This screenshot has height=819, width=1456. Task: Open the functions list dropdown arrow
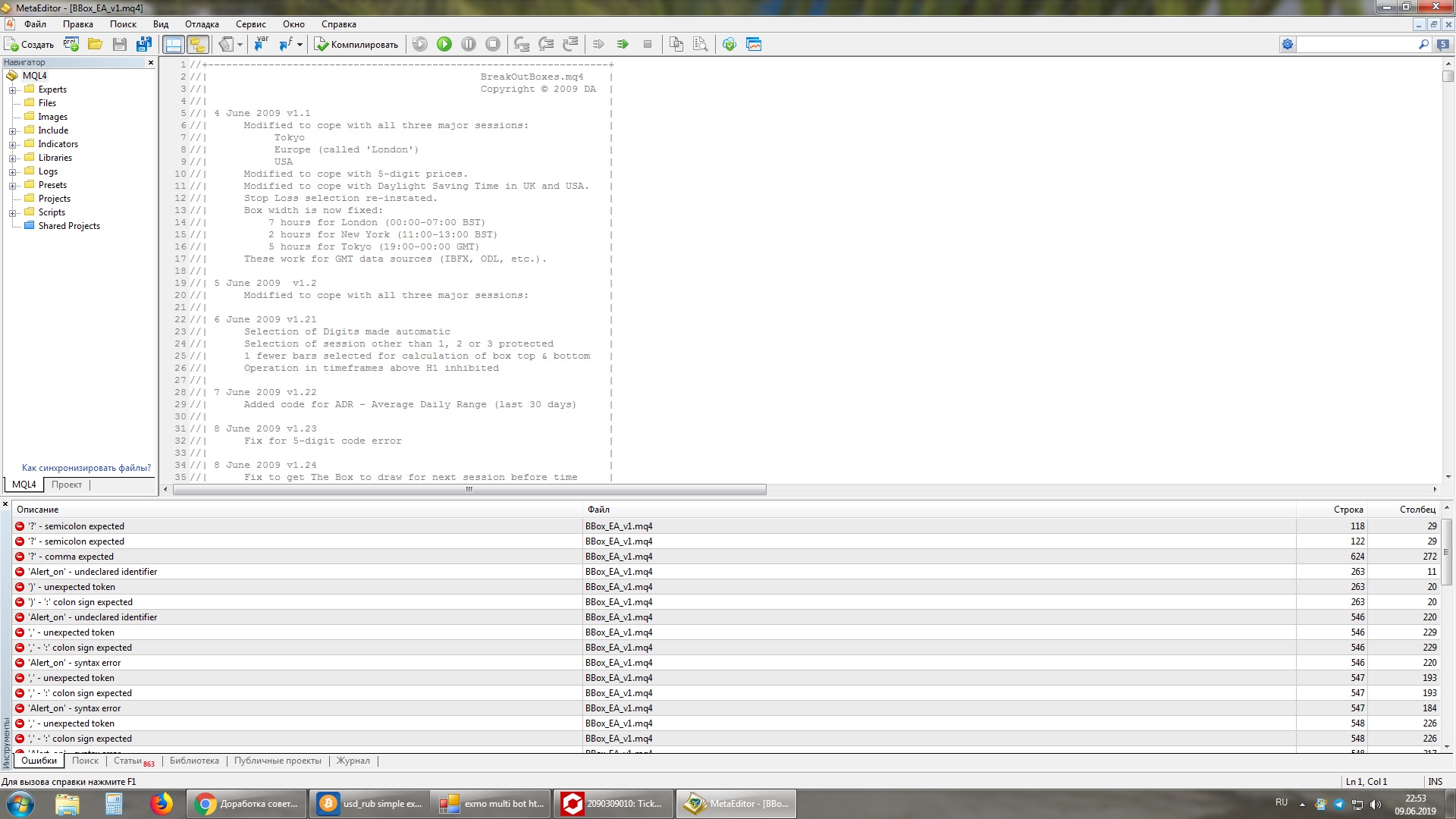300,44
